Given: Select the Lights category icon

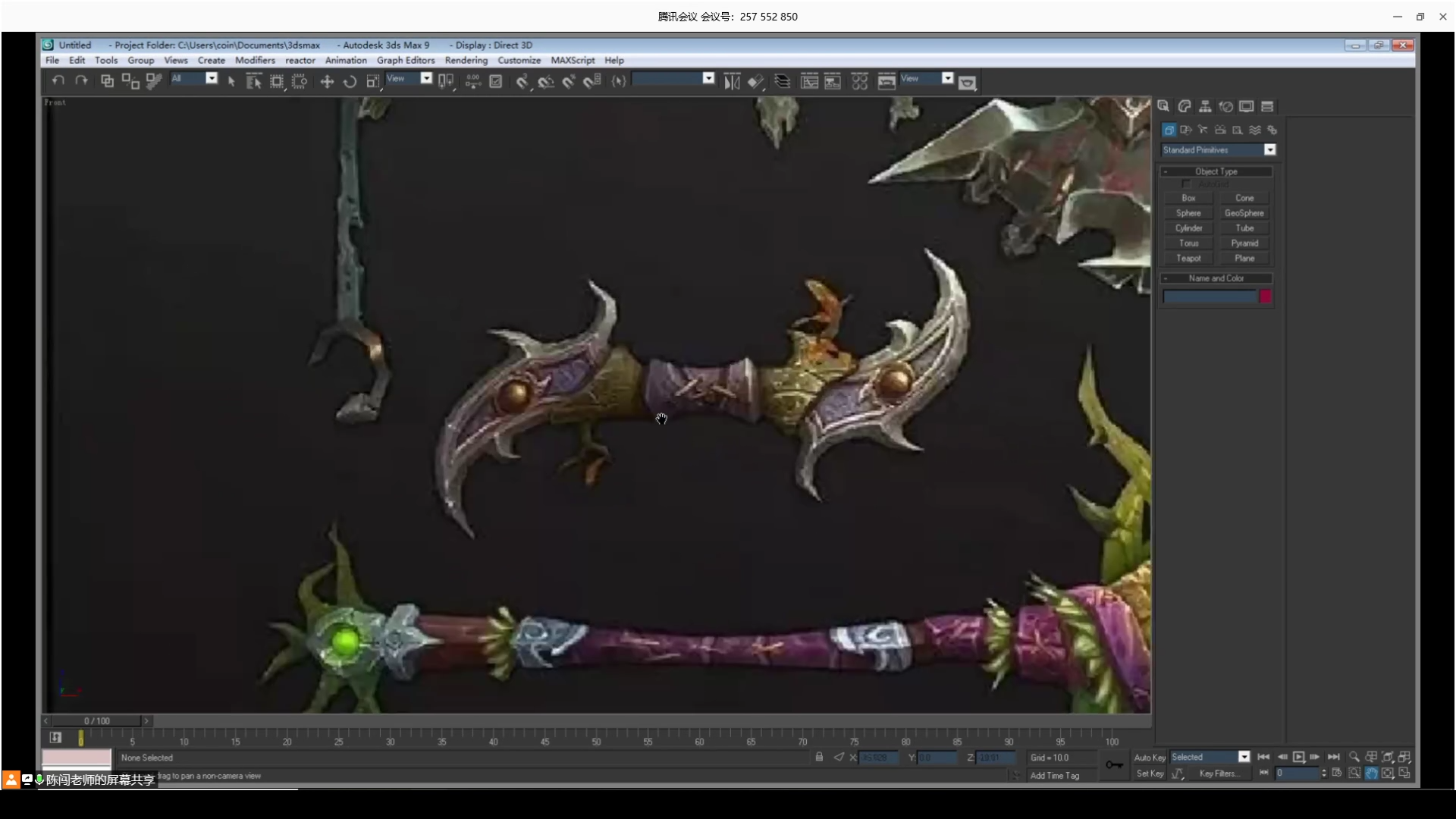Looking at the screenshot, I should coord(1203,130).
